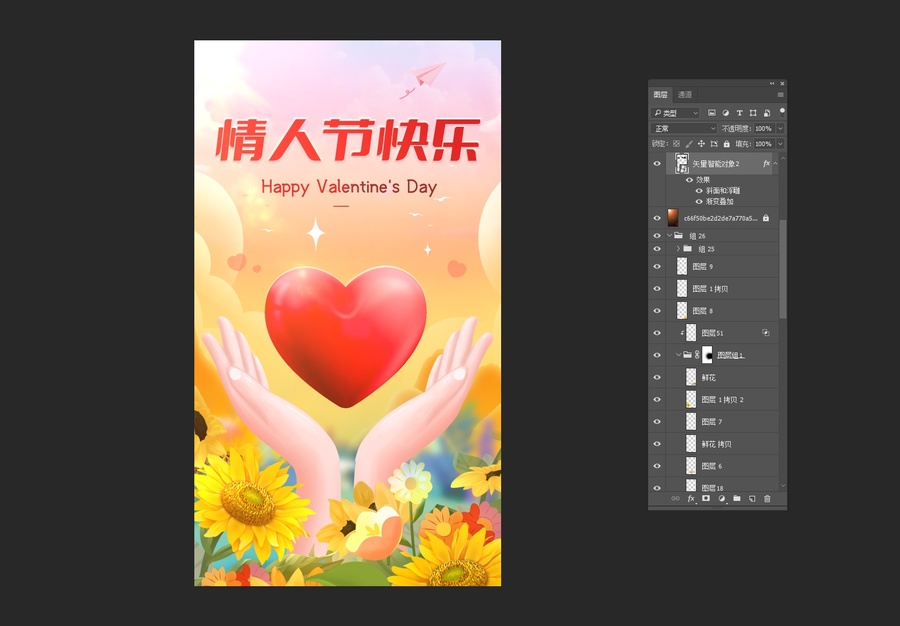Filter layers by pixel layer icon
This screenshot has width=900, height=626.
712,113
